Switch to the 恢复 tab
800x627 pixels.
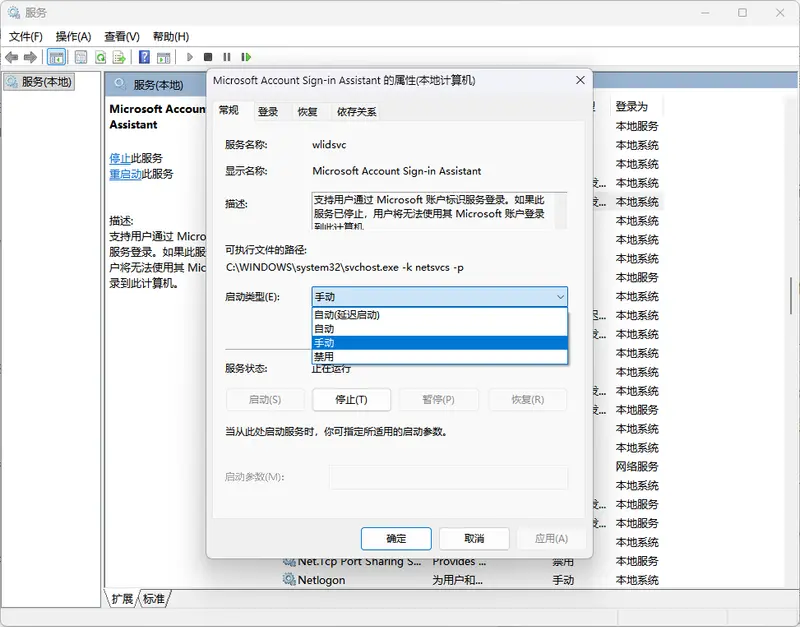point(308,112)
